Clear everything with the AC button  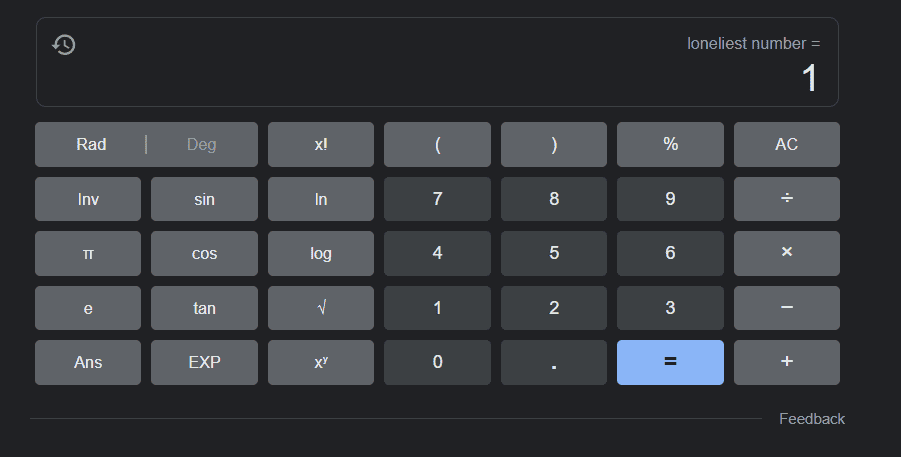click(x=786, y=144)
